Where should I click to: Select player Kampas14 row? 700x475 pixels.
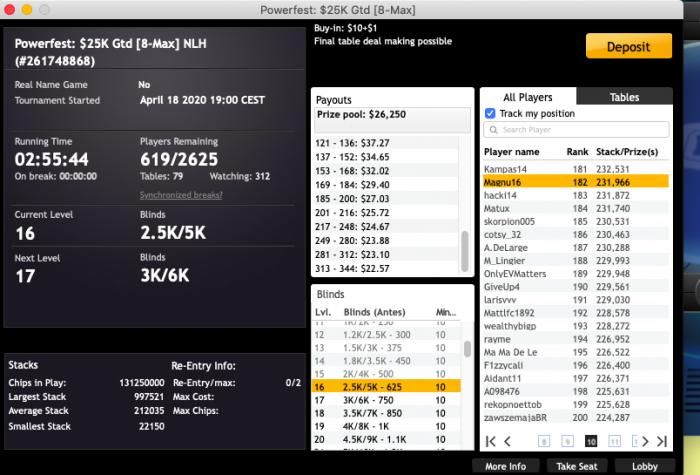pyautogui.click(x=576, y=169)
